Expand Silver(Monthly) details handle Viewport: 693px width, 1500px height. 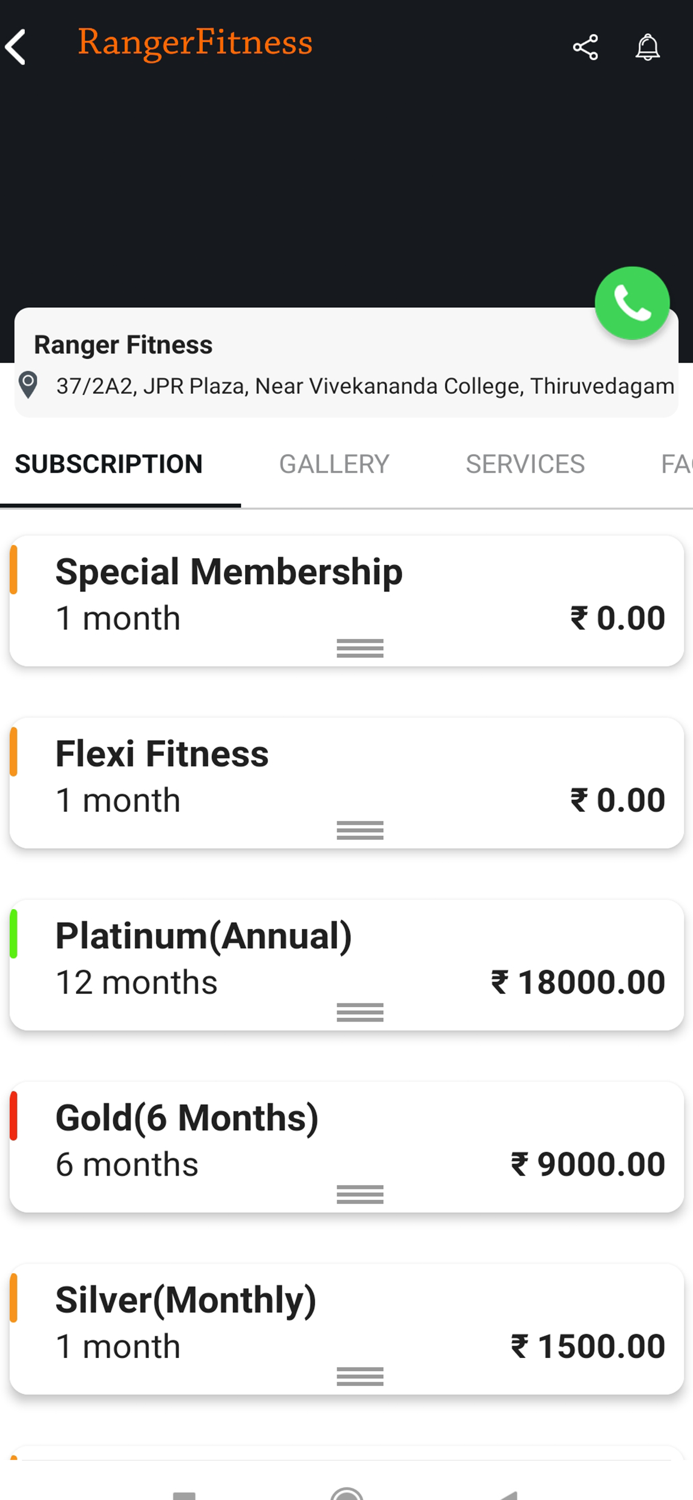360,1376
